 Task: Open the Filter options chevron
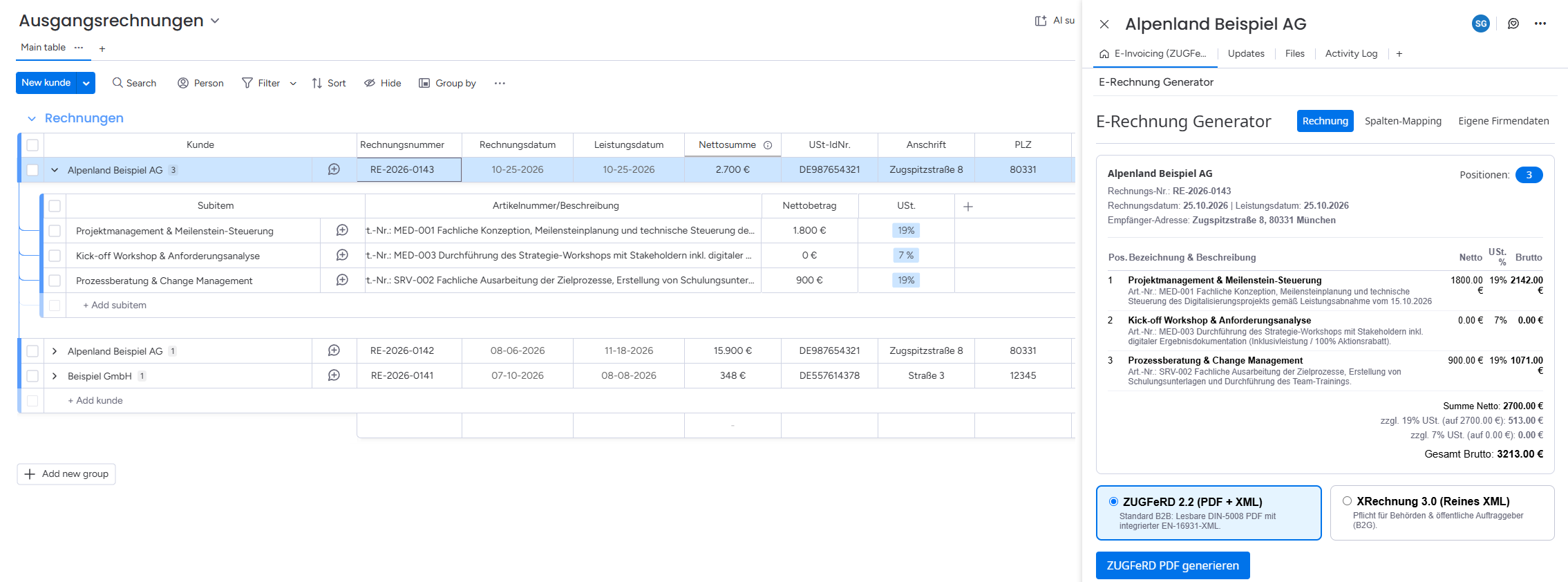293,84
